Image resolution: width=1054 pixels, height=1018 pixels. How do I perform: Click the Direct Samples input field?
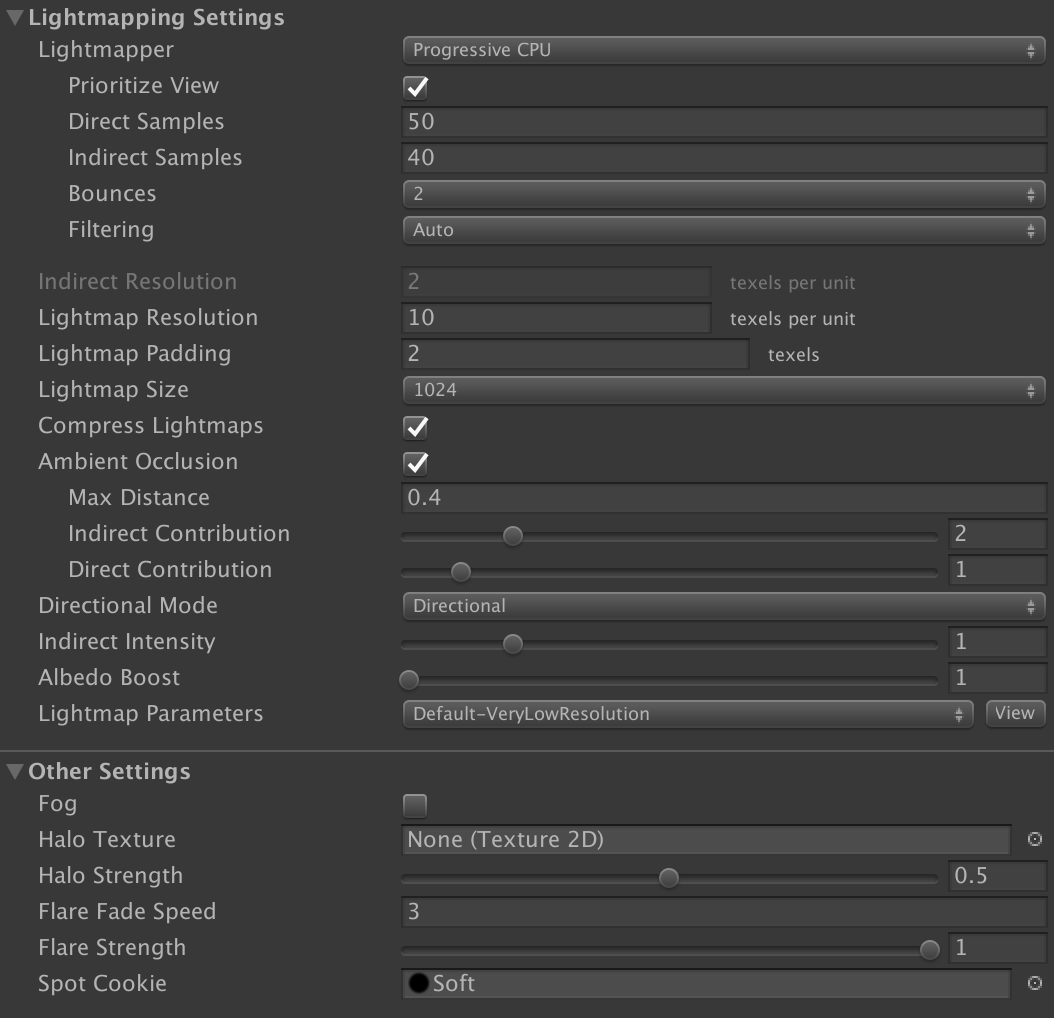pos(723,122)
